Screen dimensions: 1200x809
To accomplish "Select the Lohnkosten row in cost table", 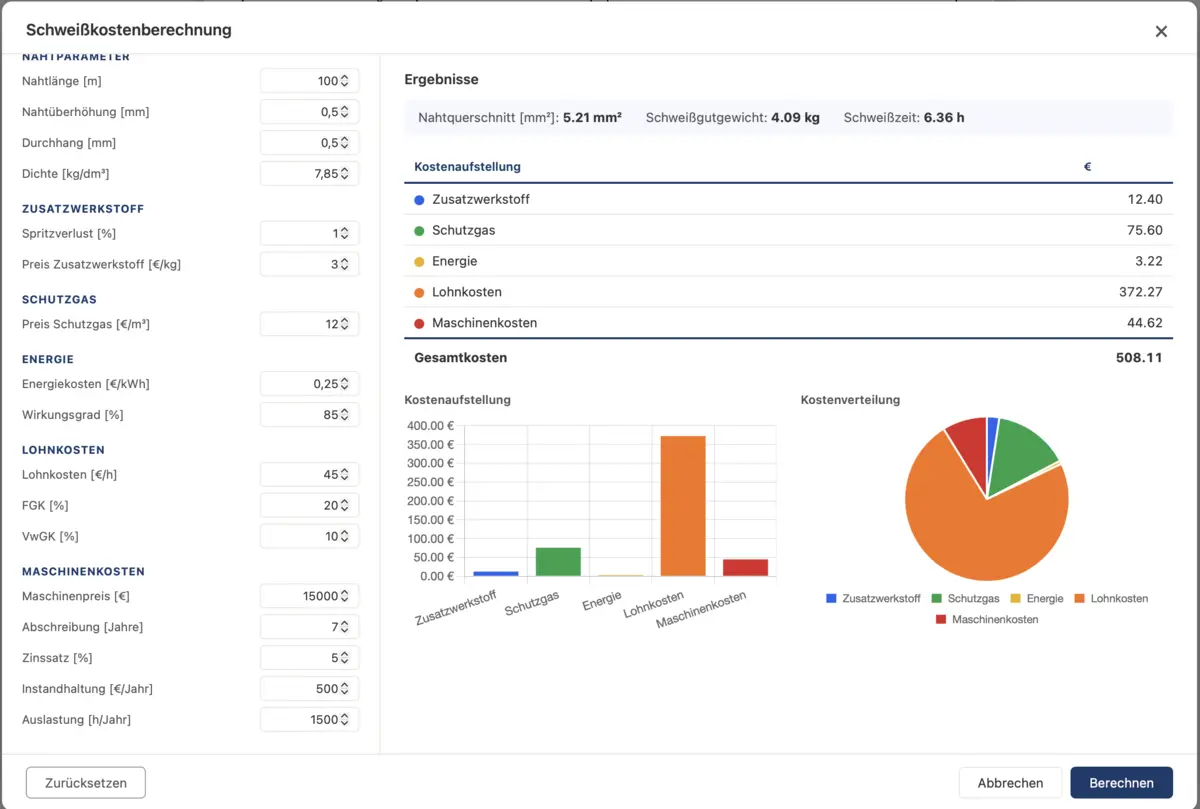I will (x=788, y=292).
